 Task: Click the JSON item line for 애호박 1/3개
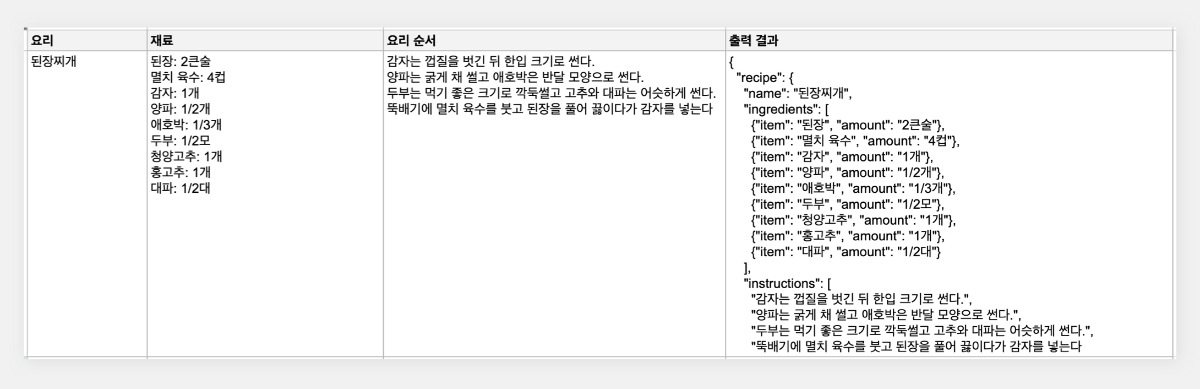[x=853, y=188]
